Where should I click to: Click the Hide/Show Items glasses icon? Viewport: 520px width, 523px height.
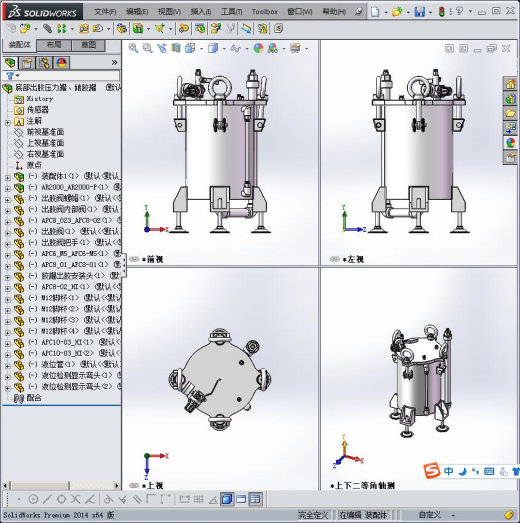pyautogui.click(x=235, y=48)
